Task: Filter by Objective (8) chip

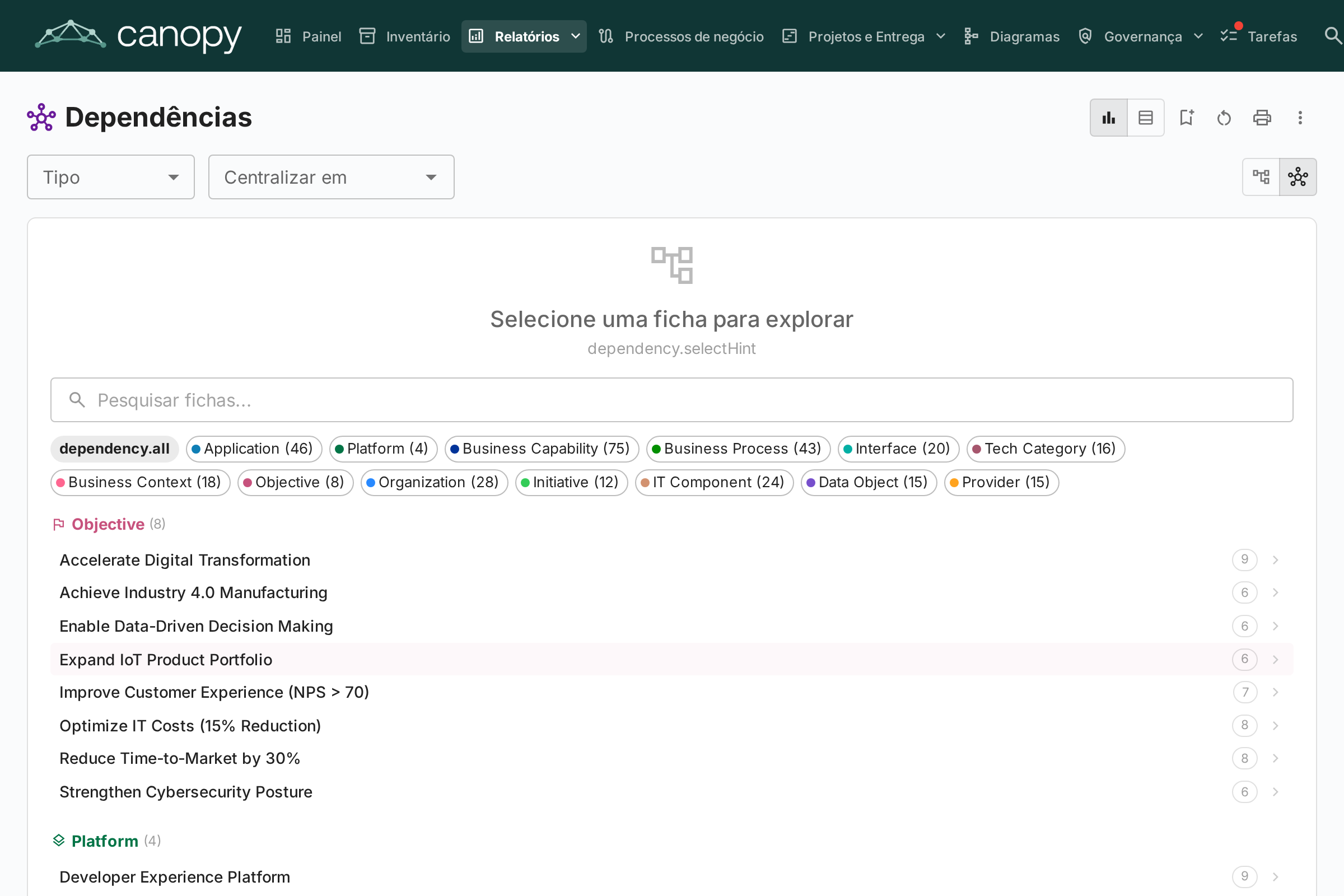Action: 296,482
